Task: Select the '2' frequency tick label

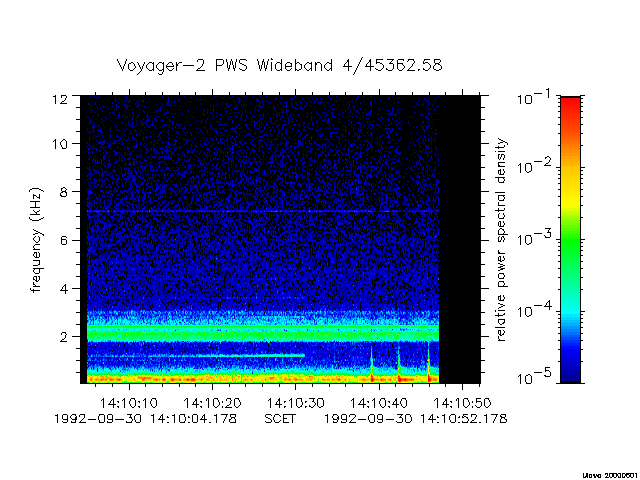Action: [x=64, y=337]
